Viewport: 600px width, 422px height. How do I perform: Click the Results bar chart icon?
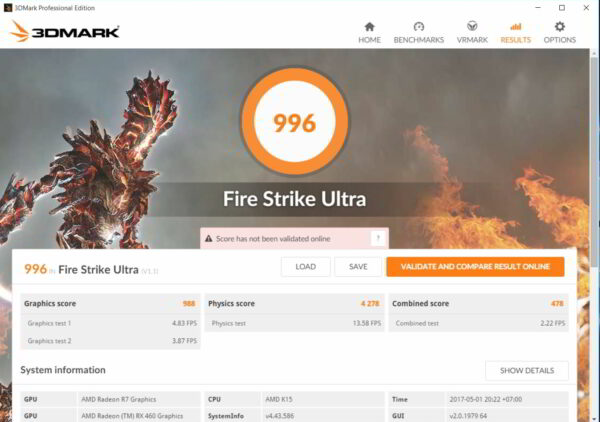point(515,27)
